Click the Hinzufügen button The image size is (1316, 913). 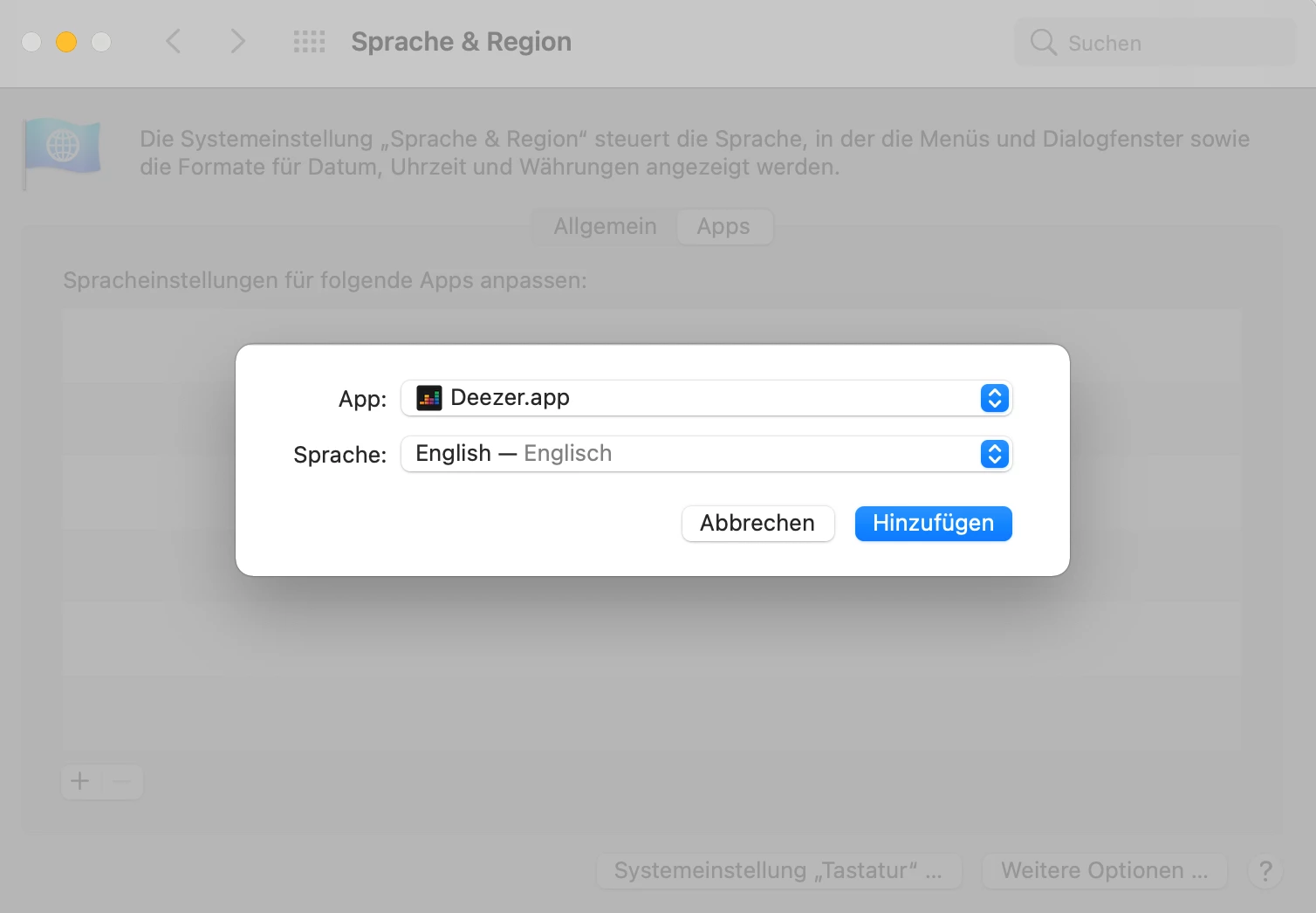tap(933, 524)
